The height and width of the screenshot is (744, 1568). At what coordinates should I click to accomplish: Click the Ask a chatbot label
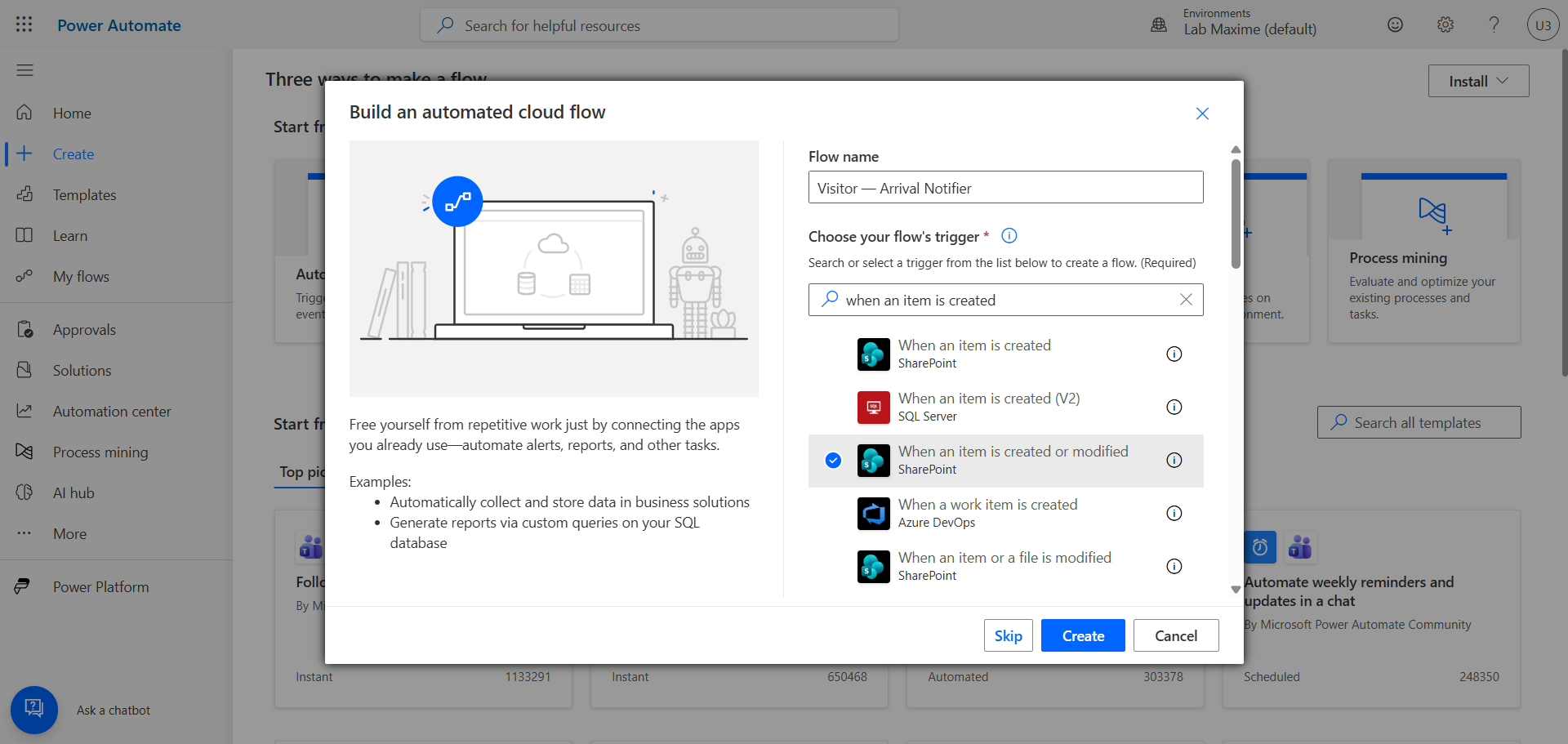tap(114, 711)
